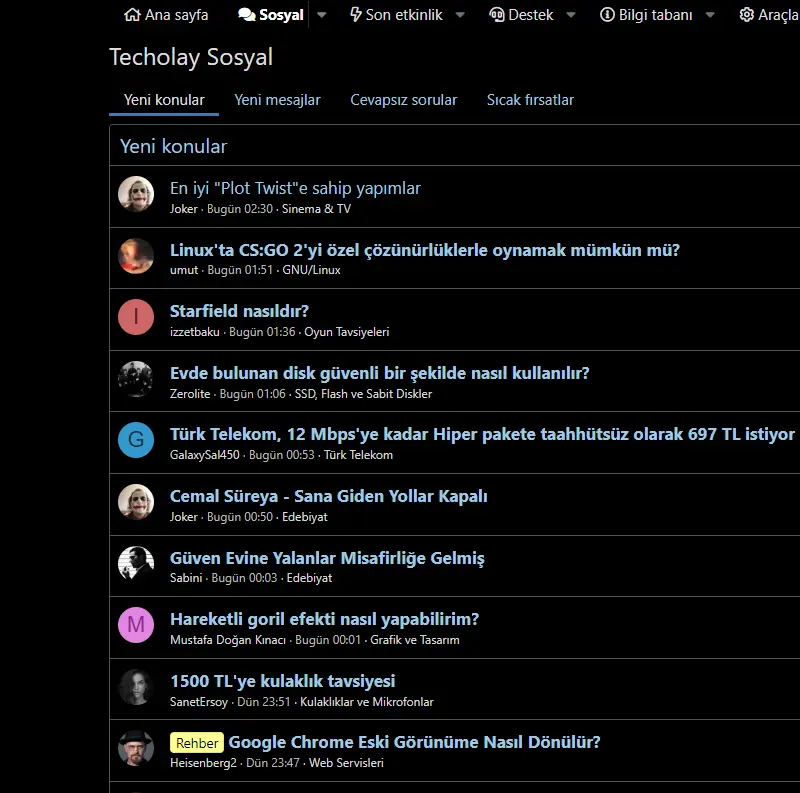This screenshot has height=793, width=800.
Task: Expand the Son etkinlik dropdown arrow
Action: (460, 15)
